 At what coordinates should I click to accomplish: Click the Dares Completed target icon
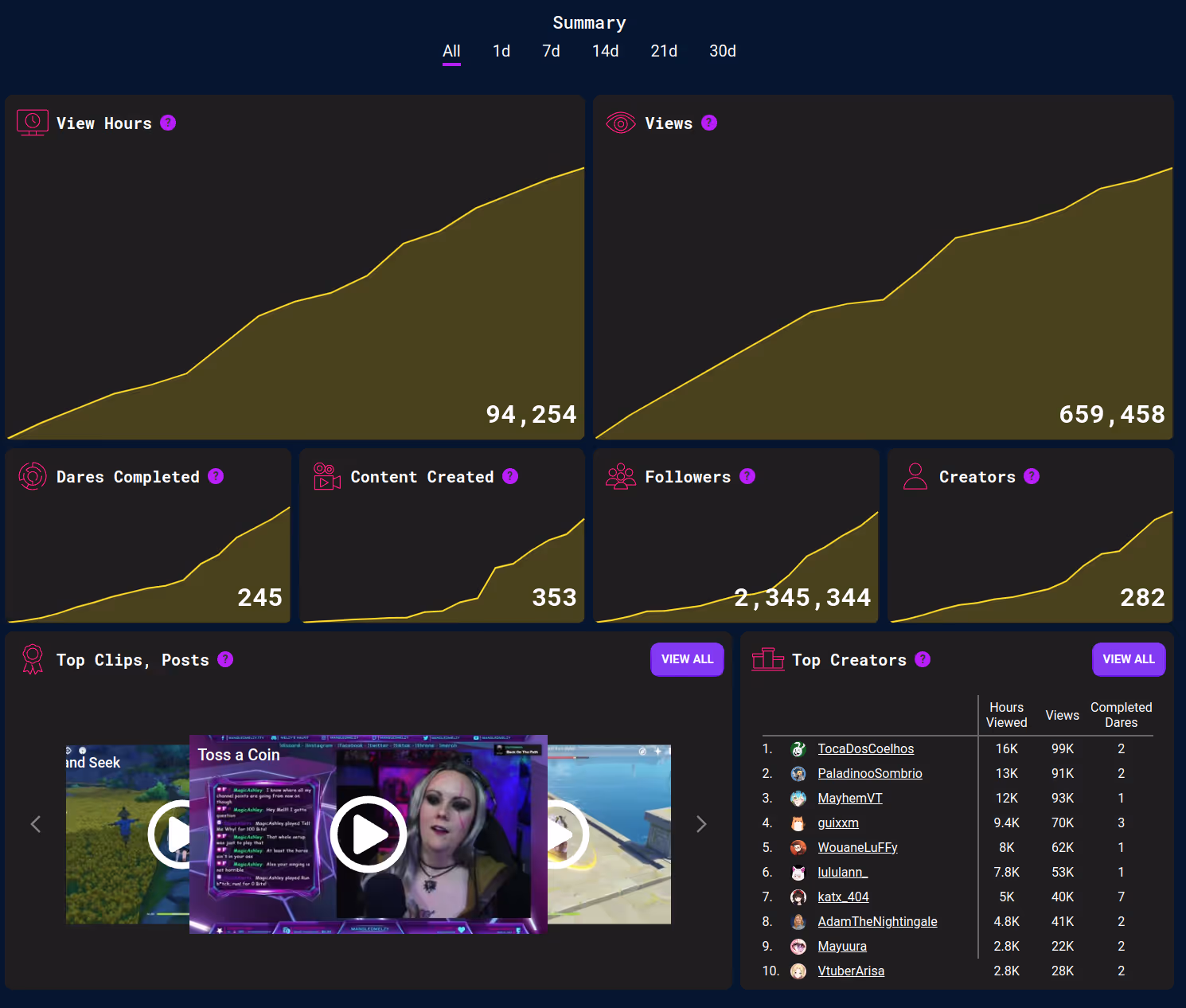pos(32,476)
